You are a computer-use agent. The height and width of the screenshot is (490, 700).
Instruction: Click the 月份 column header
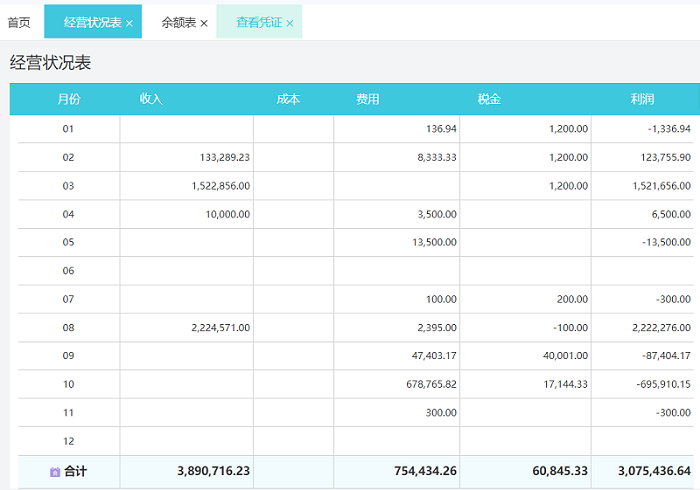[69, 99]
